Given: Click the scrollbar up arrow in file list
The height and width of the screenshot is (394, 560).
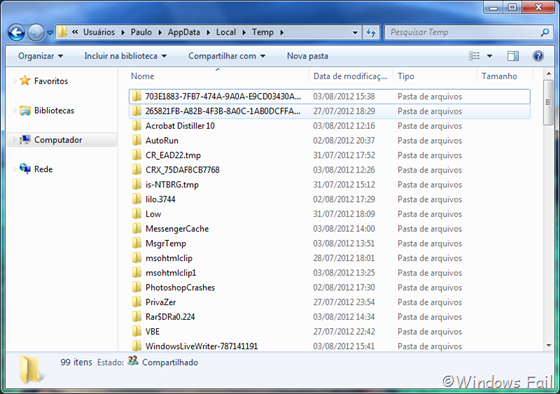Looking at the screenshot, I should 549,74.
